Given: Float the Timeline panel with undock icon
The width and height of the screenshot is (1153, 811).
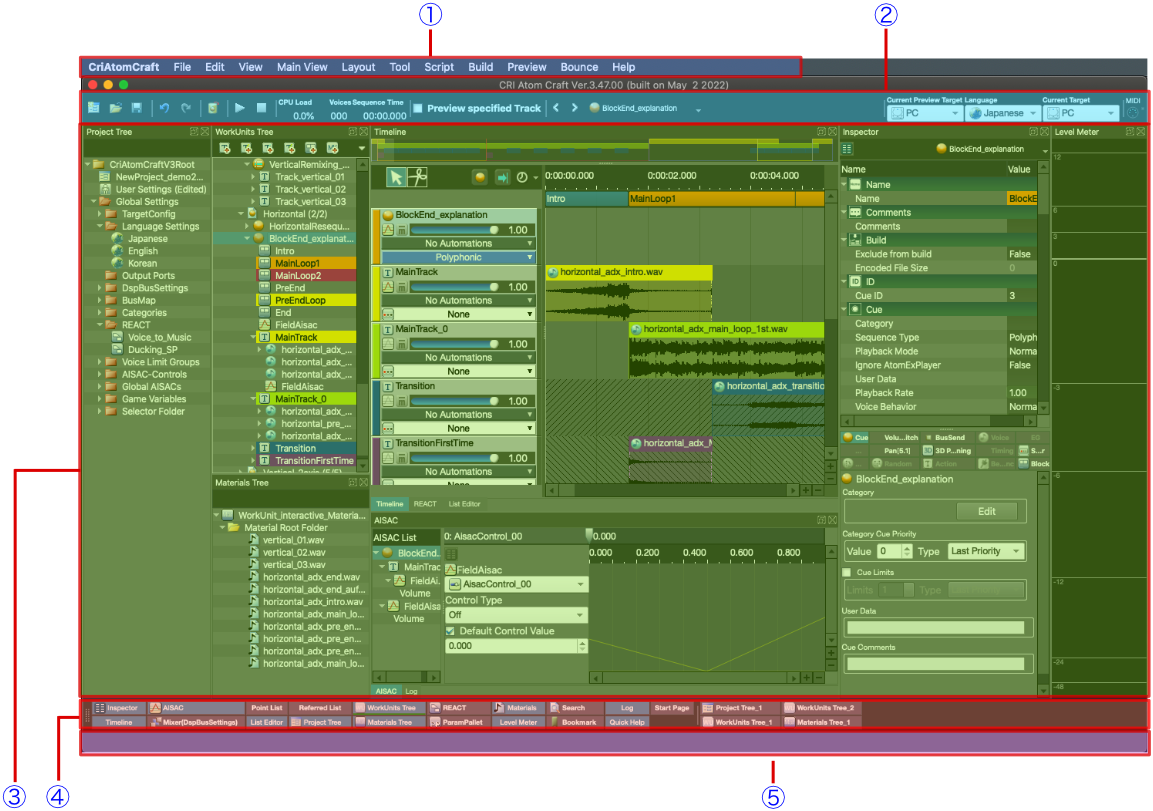Looking at the screenshot, I should [x=821, y=132].
